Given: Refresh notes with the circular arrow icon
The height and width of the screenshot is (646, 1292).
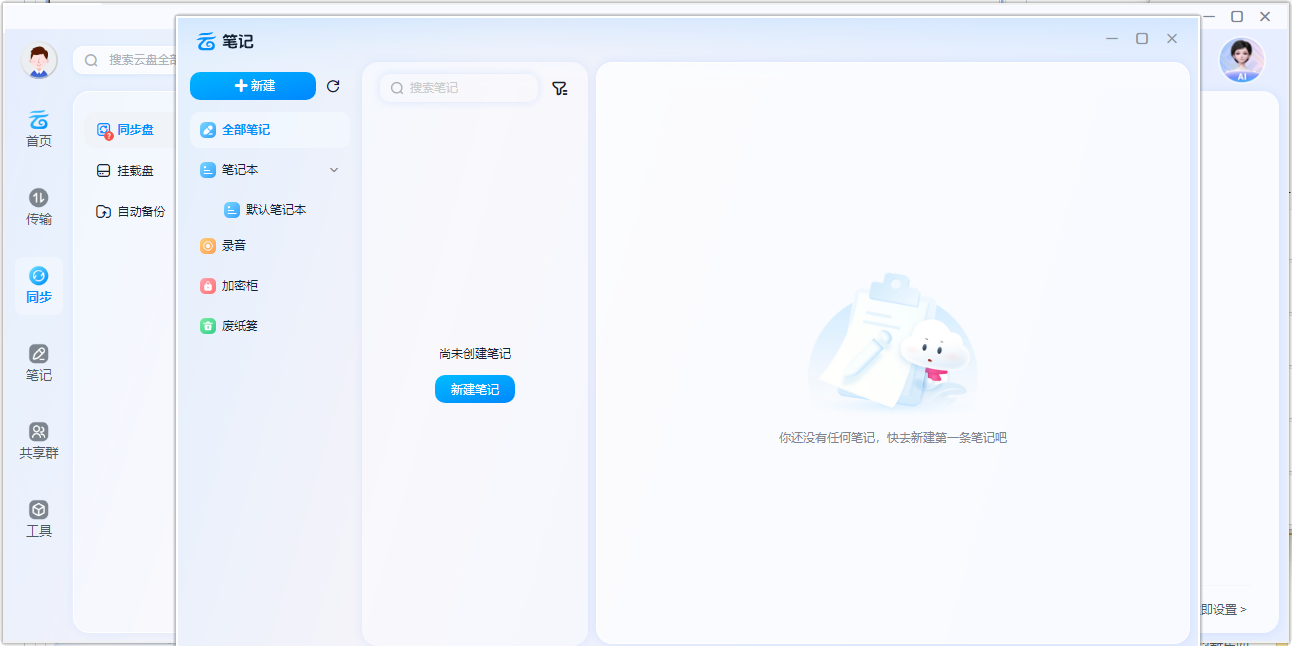Looking at the screenshot, I should 333,86.
